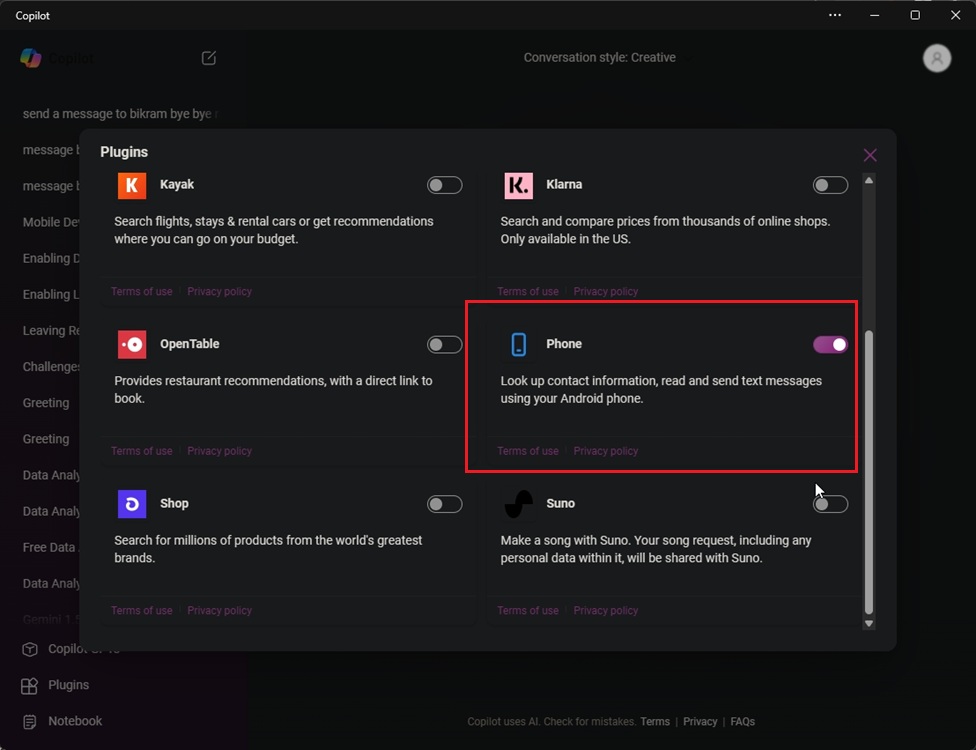The width and height of the screenshot is (976, 750).
Task: Click the Suno plugin icon
Action: coord(517,504)
